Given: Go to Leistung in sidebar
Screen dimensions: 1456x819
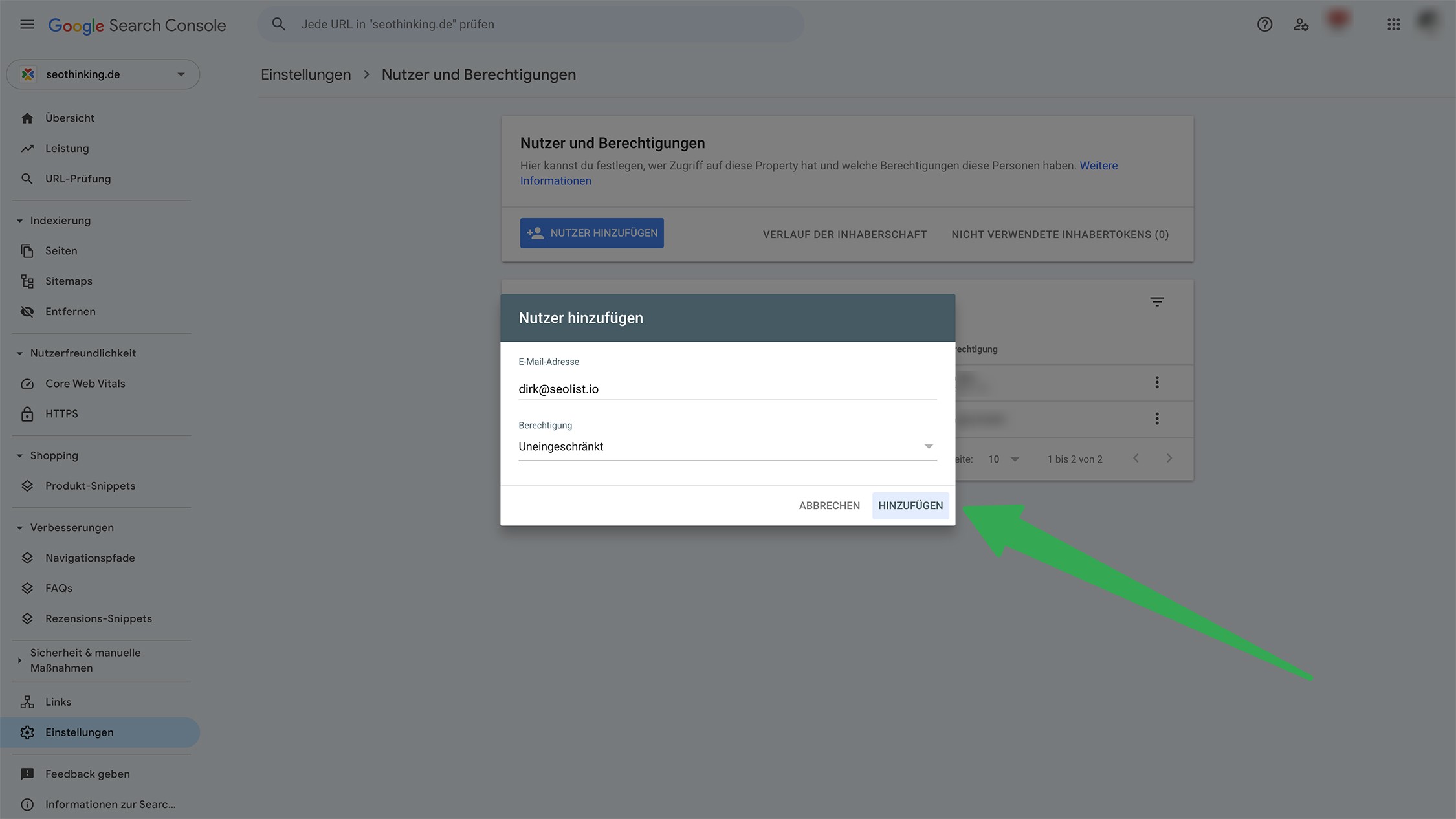Looking at the screenshot, I should 67,148.
